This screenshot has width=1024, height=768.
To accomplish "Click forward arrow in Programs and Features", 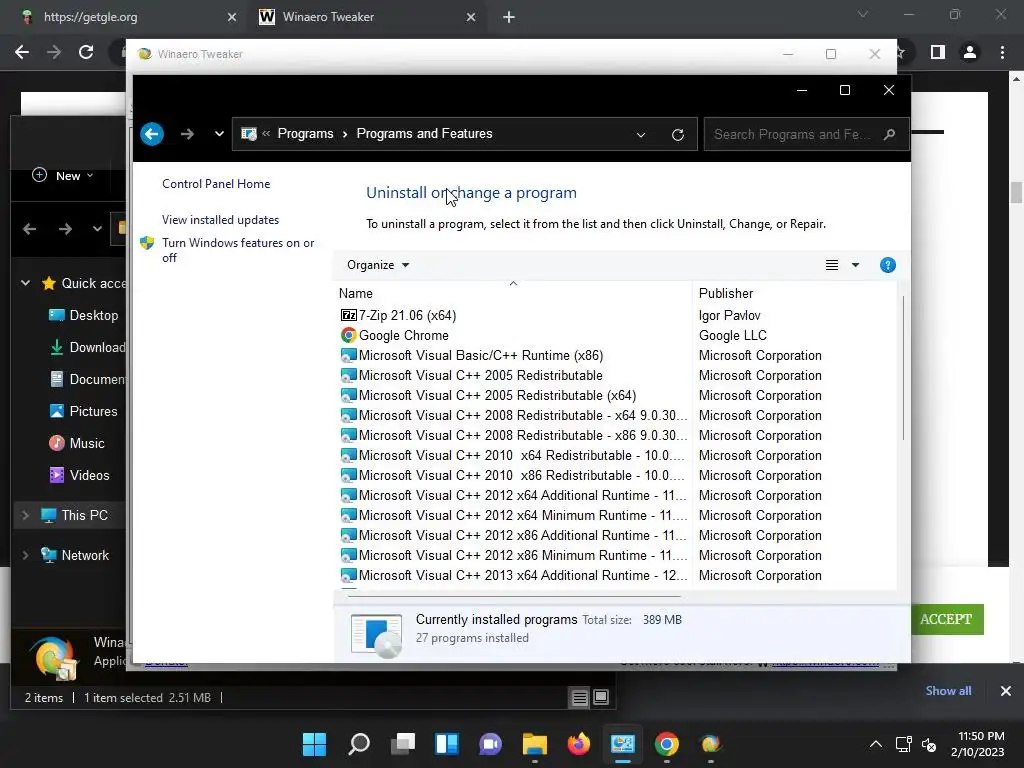I will 187,134.
